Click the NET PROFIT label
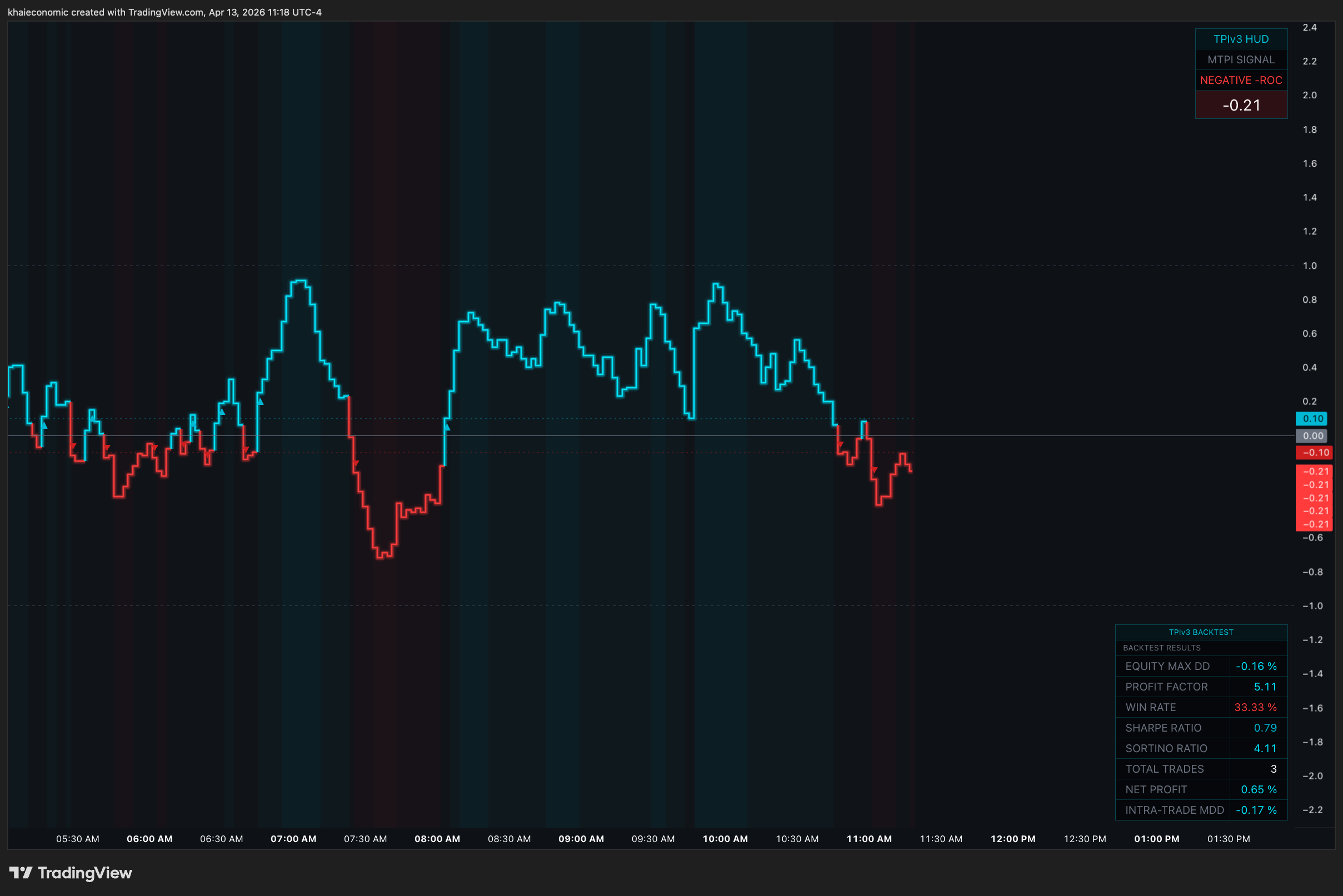Screen dimensions: 1343x896 pos(1156,790)
